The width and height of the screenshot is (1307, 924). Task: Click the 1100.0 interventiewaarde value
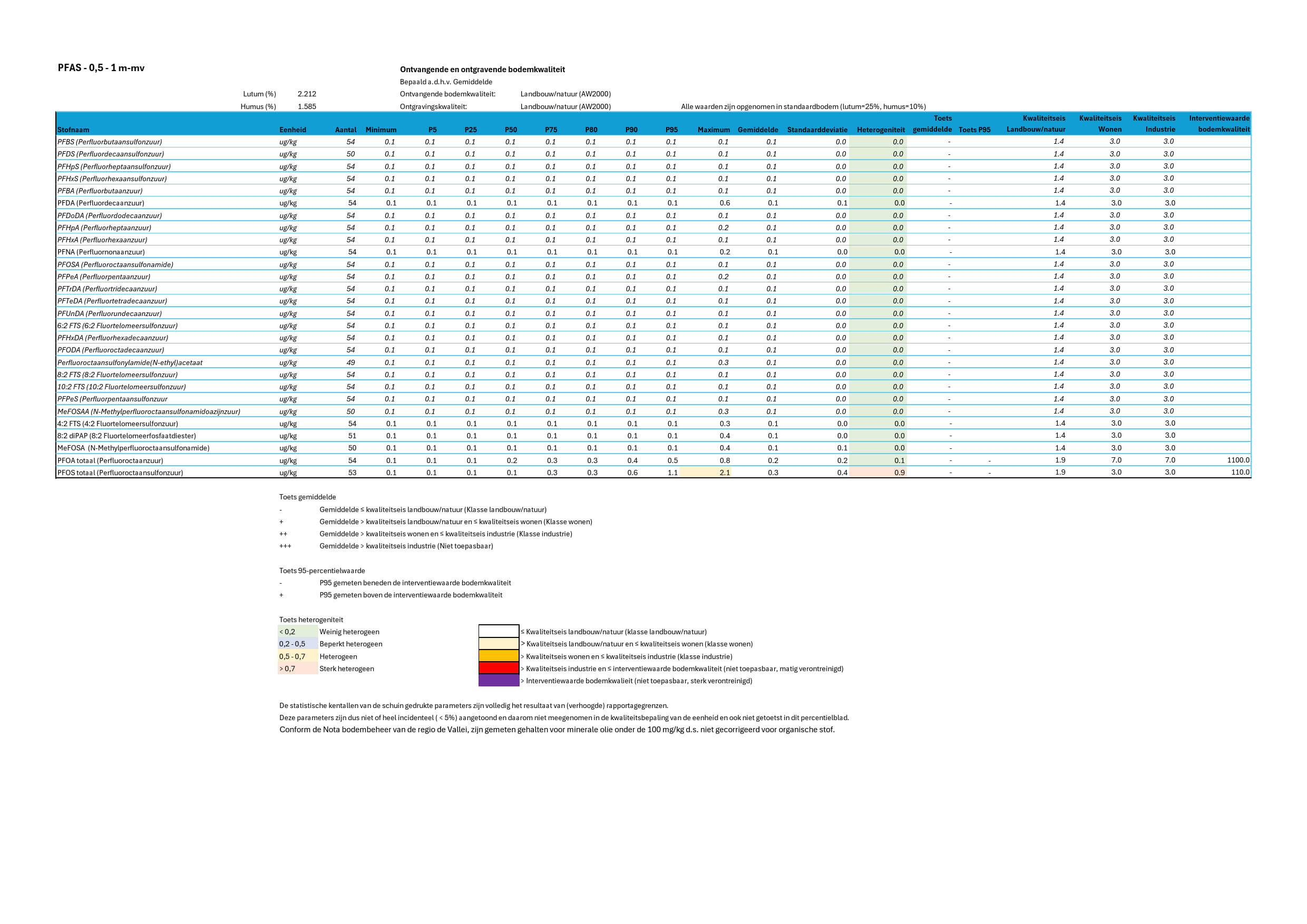coord(1237,460)
